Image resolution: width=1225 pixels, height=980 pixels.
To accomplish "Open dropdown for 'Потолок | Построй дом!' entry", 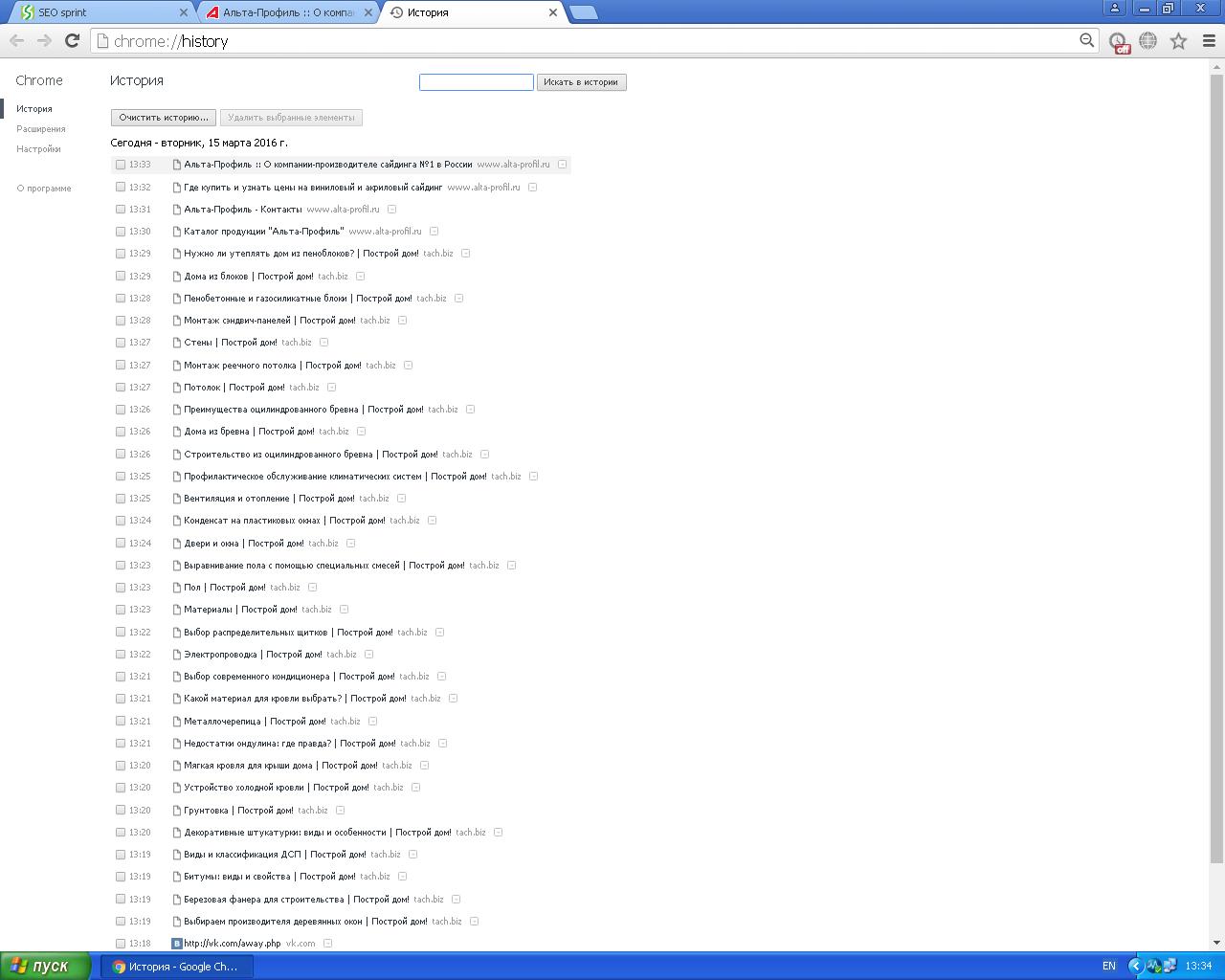I will pyautogui.click(x=331, y=388).
